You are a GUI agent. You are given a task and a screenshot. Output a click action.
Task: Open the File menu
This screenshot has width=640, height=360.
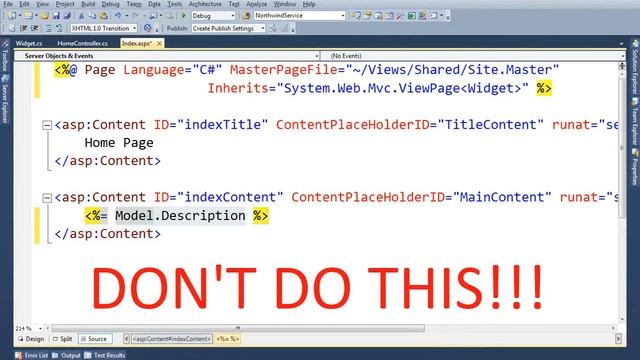(x=8, y=4)
